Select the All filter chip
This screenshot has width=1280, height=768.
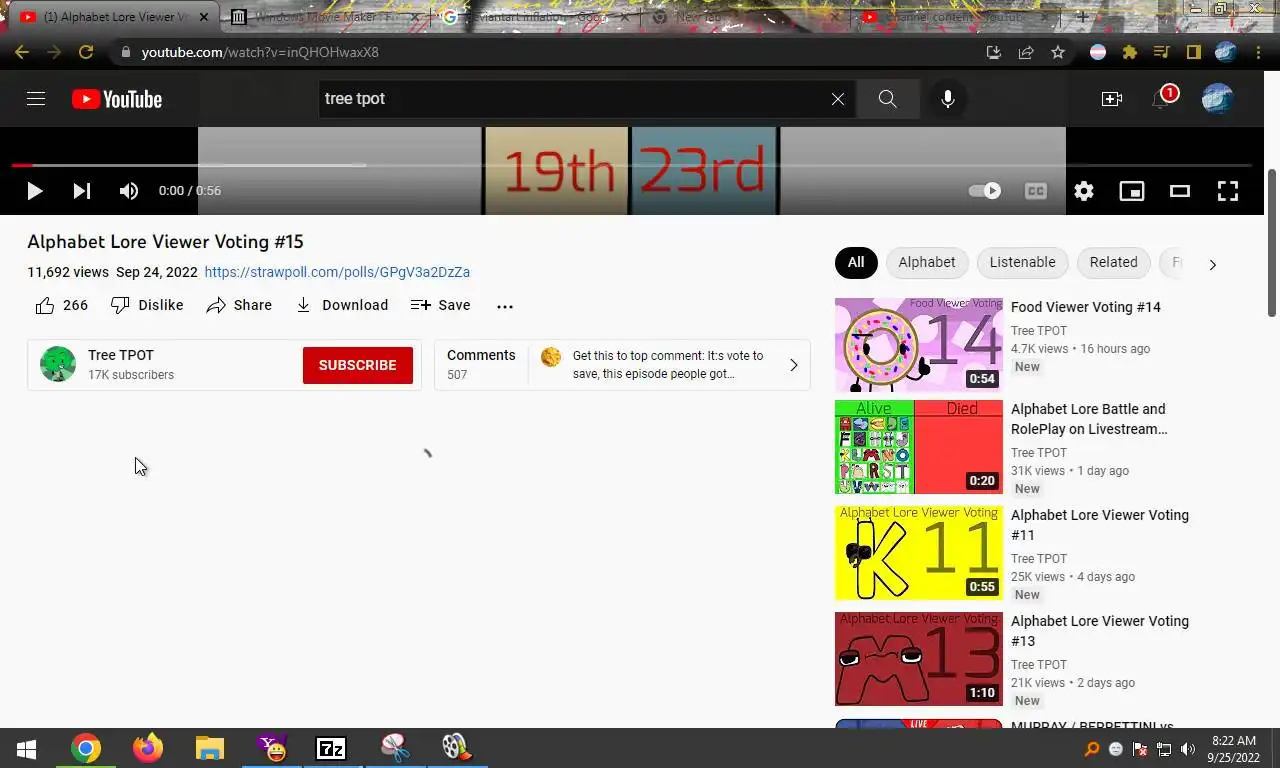point(856,262)
